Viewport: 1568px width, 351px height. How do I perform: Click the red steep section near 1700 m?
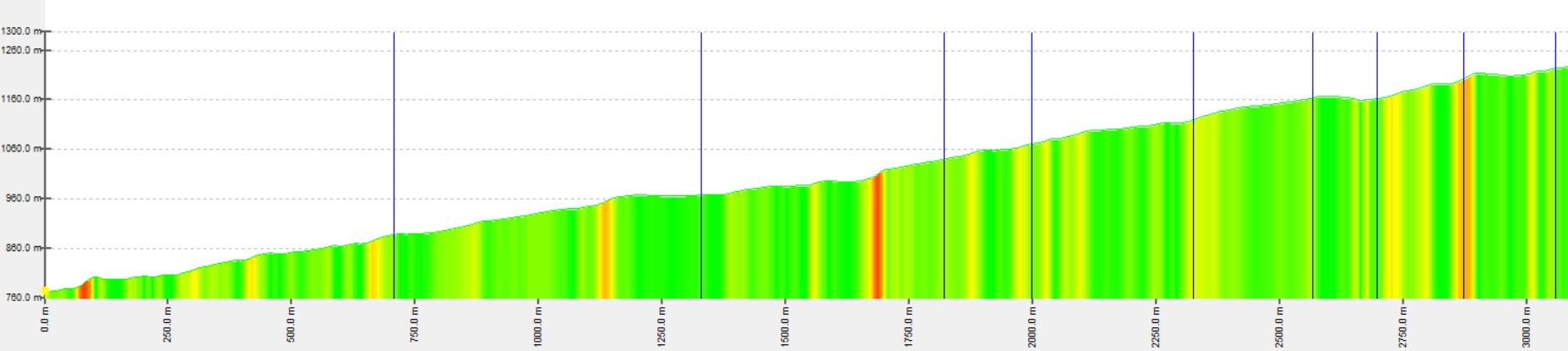pyautogui.click(x=878, y=237)
